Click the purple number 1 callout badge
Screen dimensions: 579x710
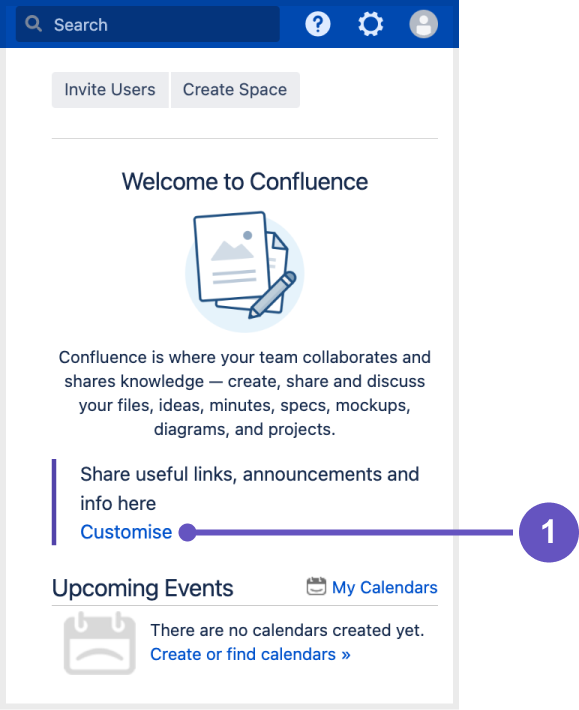tap(549, 532)
